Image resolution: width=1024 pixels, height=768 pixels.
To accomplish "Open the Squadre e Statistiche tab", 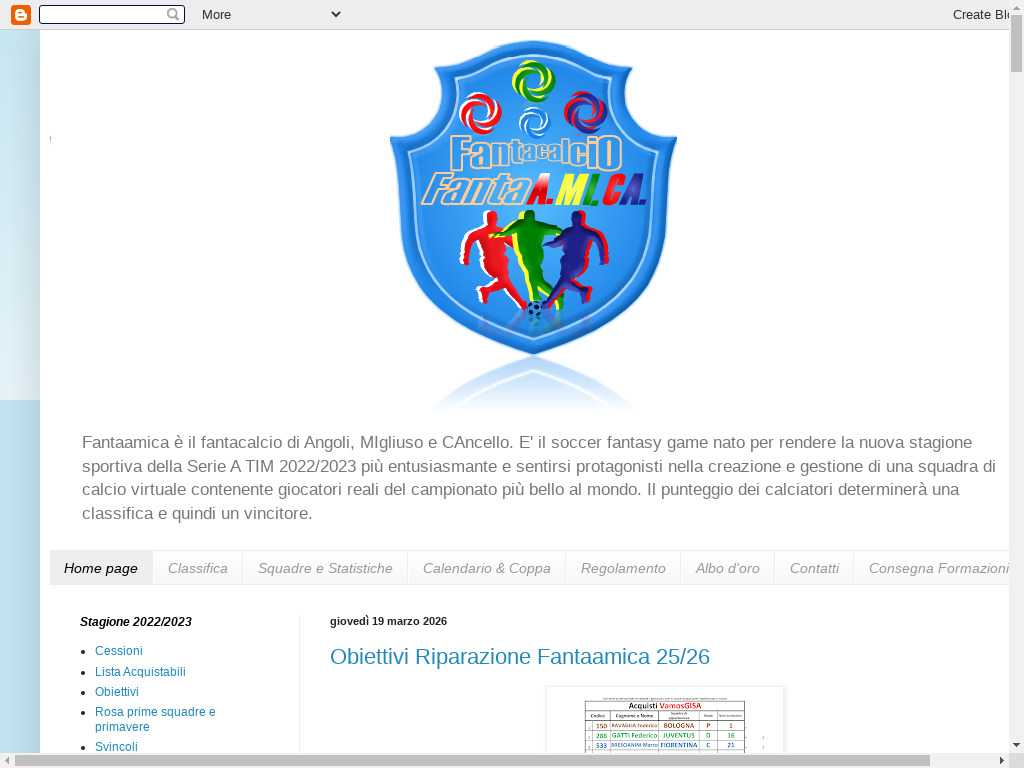I will pos(325,568).
